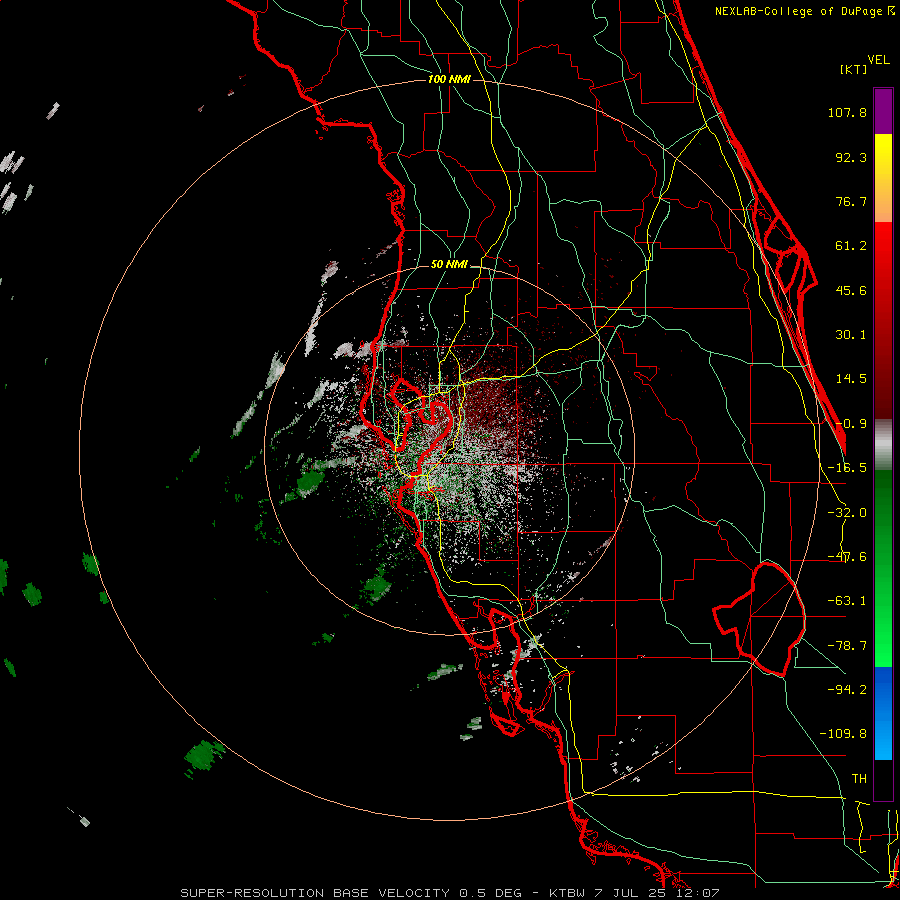This screenshot has width=900, height=900.
Task: Click the -109.8 velocity scale value
Action: (843, 734)
